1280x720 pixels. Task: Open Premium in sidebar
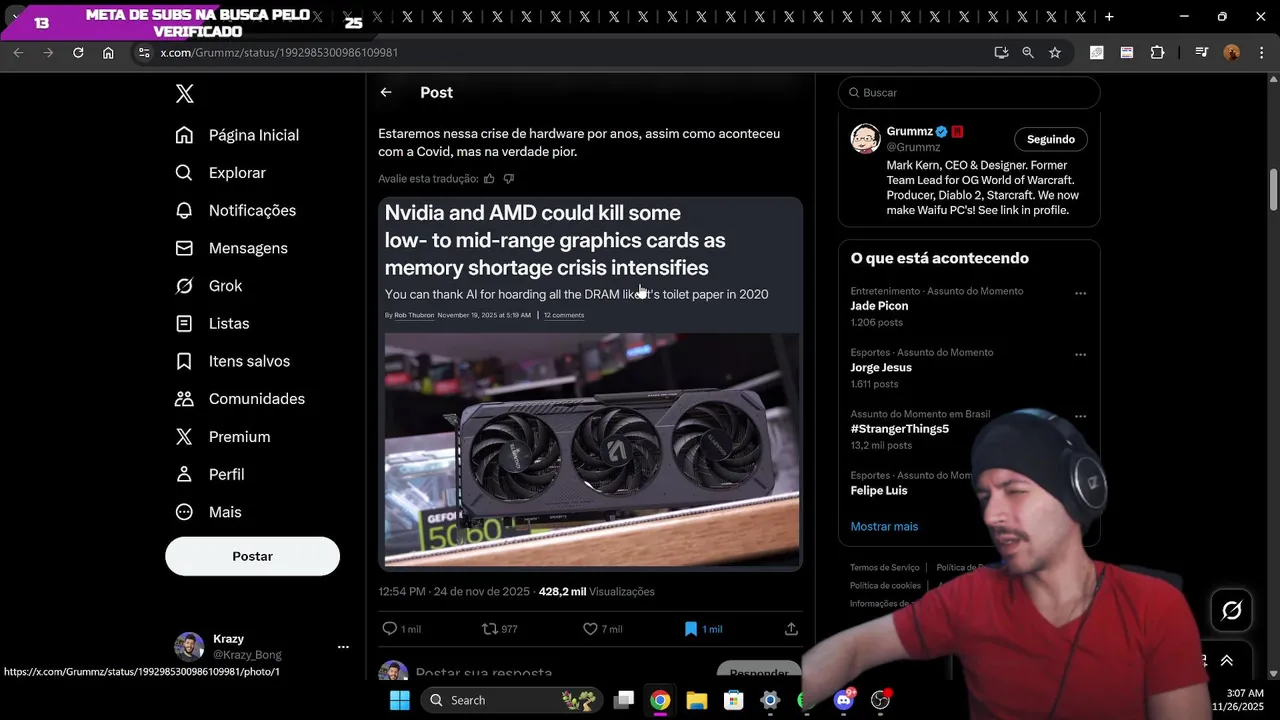click(x=222, y=437)
